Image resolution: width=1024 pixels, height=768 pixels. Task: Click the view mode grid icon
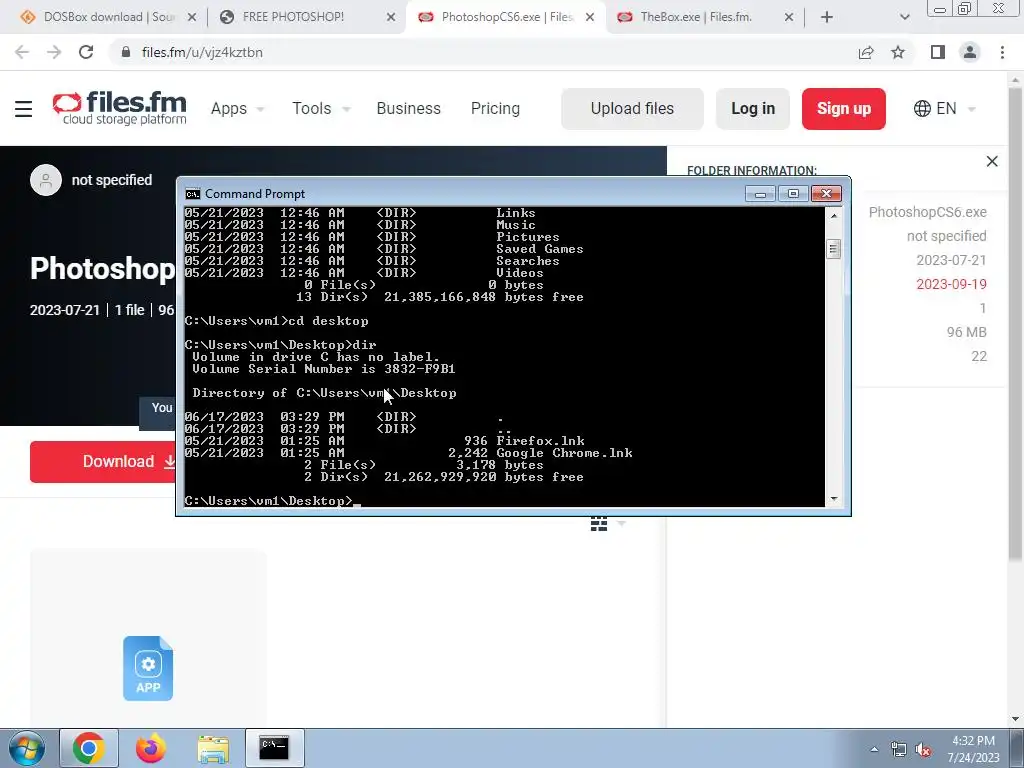[x=599, y=524]
